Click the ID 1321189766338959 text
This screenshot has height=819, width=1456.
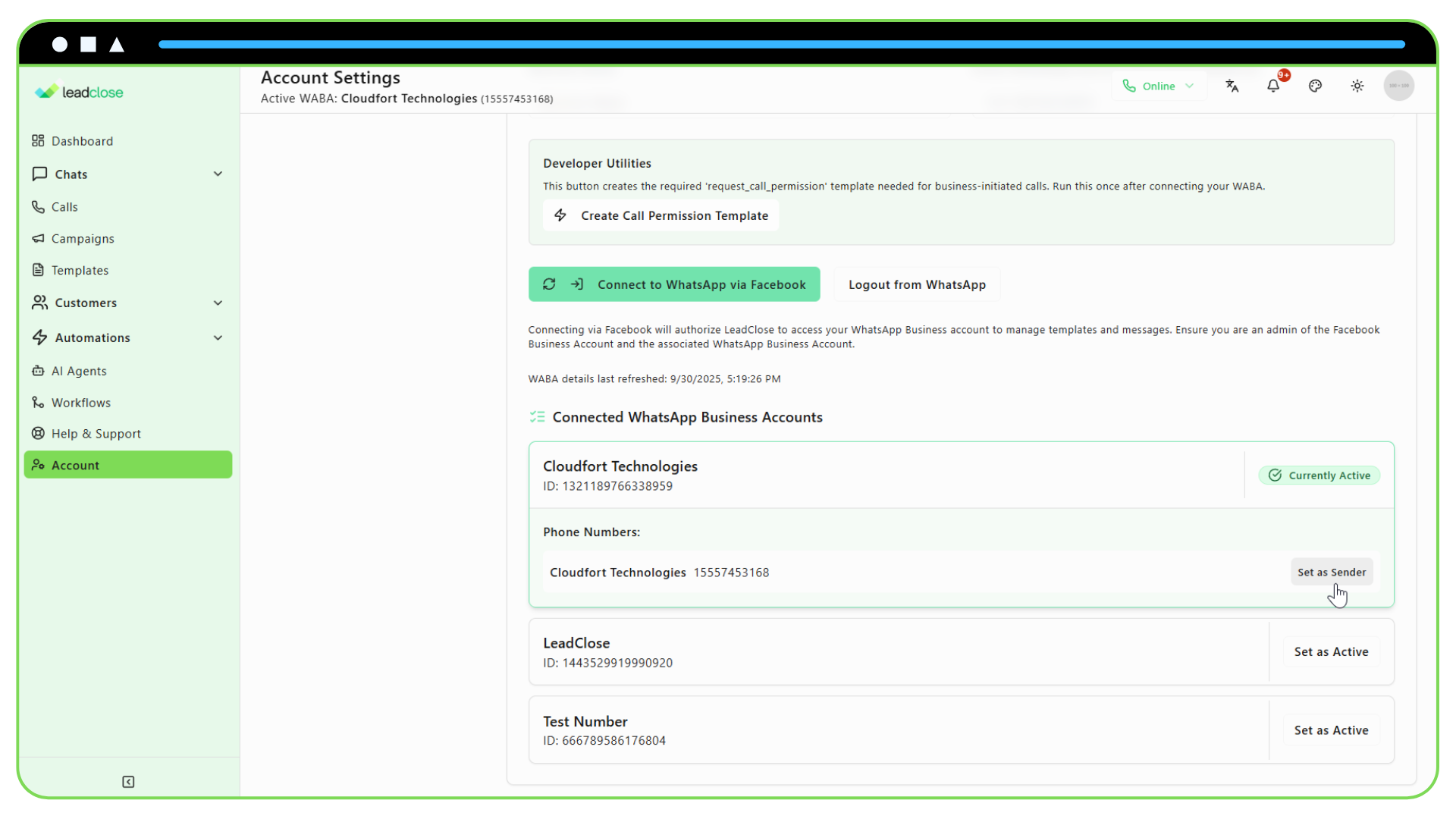click(x=607, y=486)
